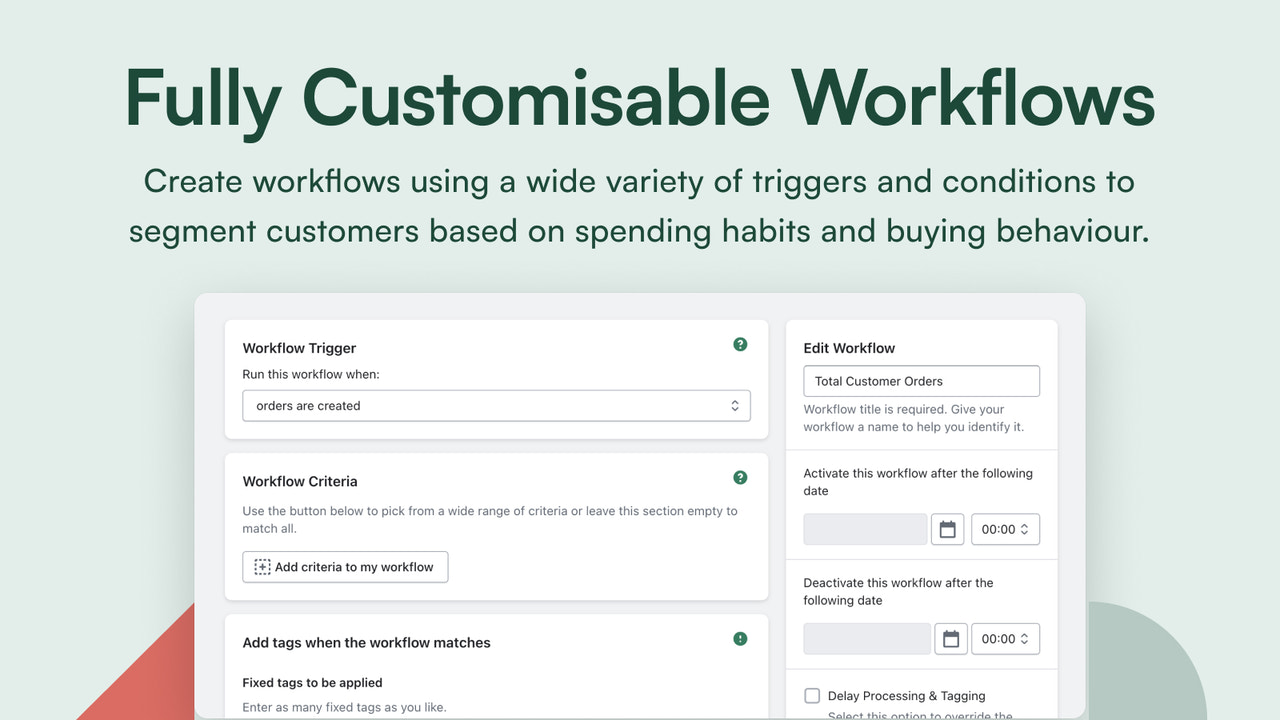Click the deactivation time stepper arrows
This screenshot has width=1280, height=720.
(x=1026, y=638)
